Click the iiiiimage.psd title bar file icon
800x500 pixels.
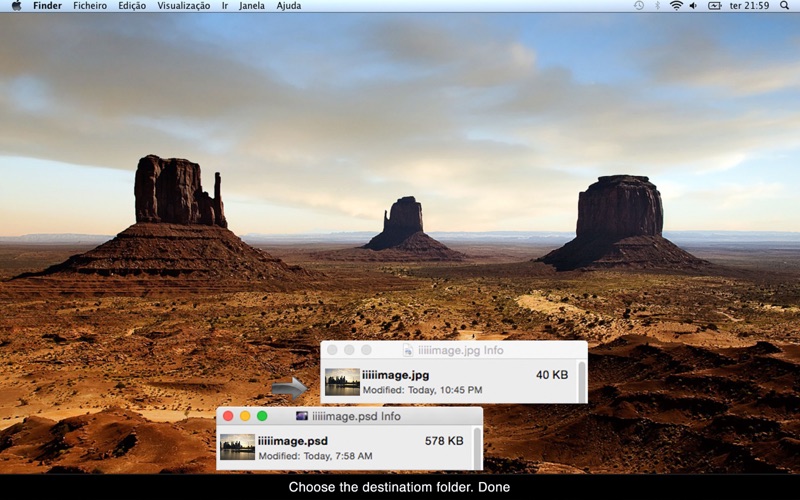tap(302, 416)
